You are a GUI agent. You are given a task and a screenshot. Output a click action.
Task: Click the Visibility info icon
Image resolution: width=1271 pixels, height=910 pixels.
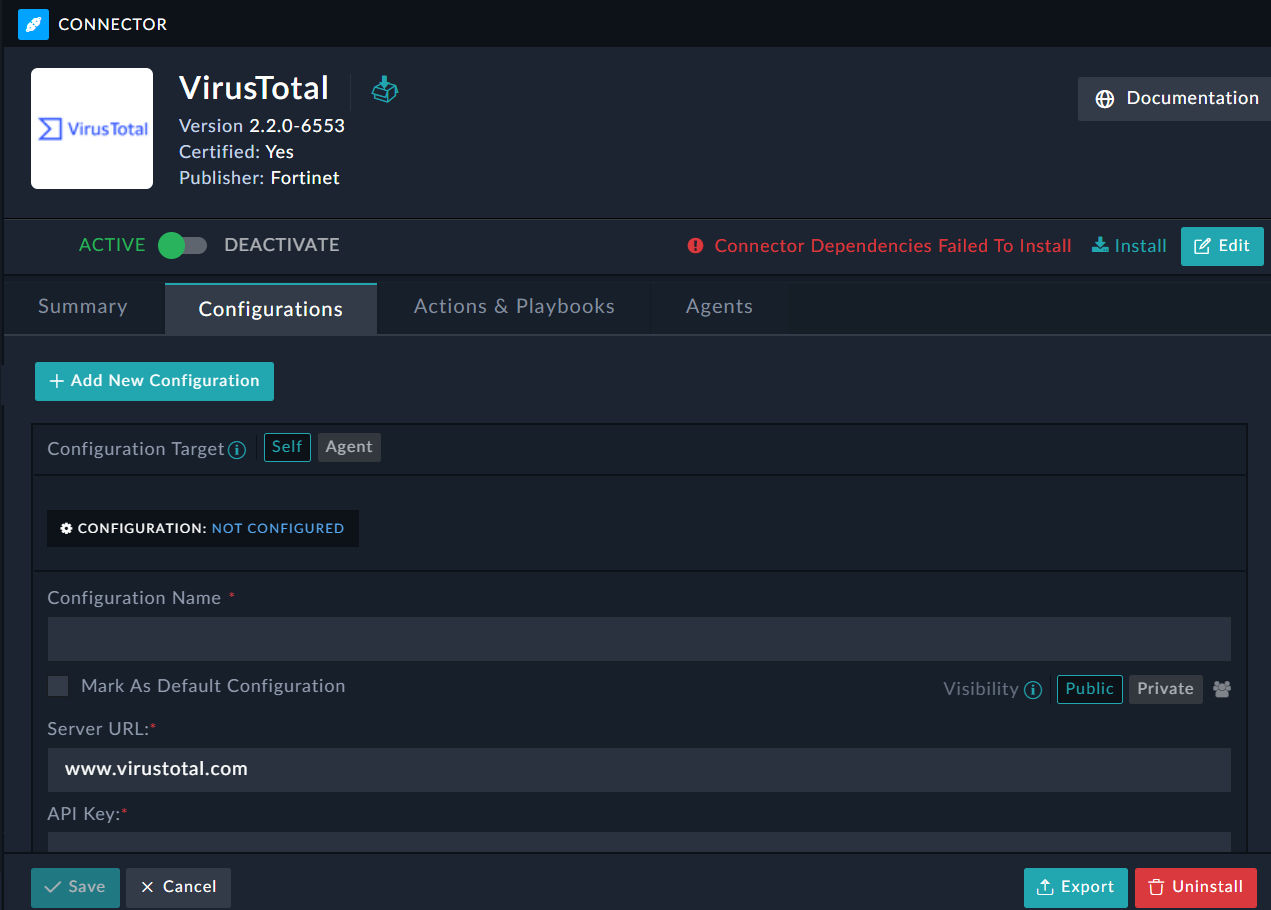(1034, 690)
